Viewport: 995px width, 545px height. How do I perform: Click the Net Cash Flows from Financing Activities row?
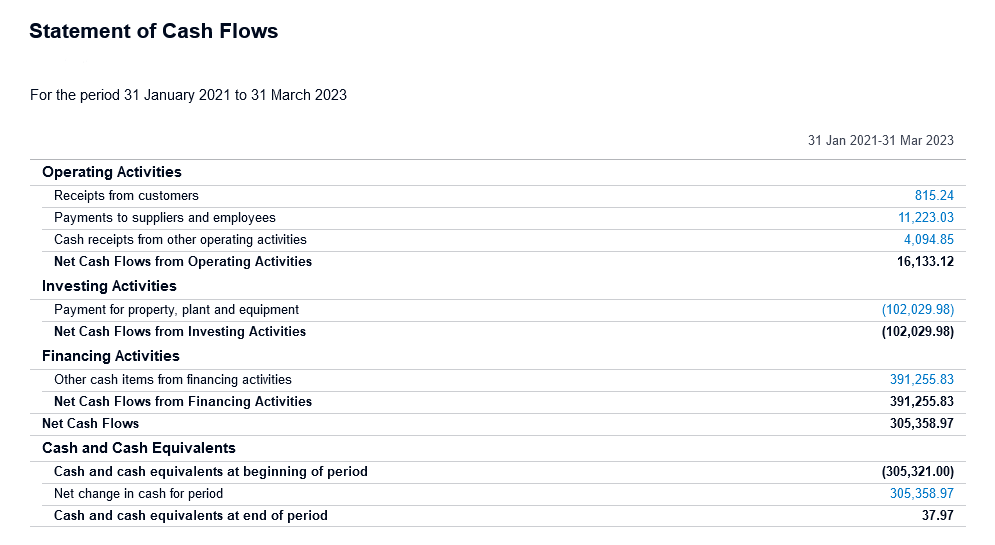pos(498,402)
